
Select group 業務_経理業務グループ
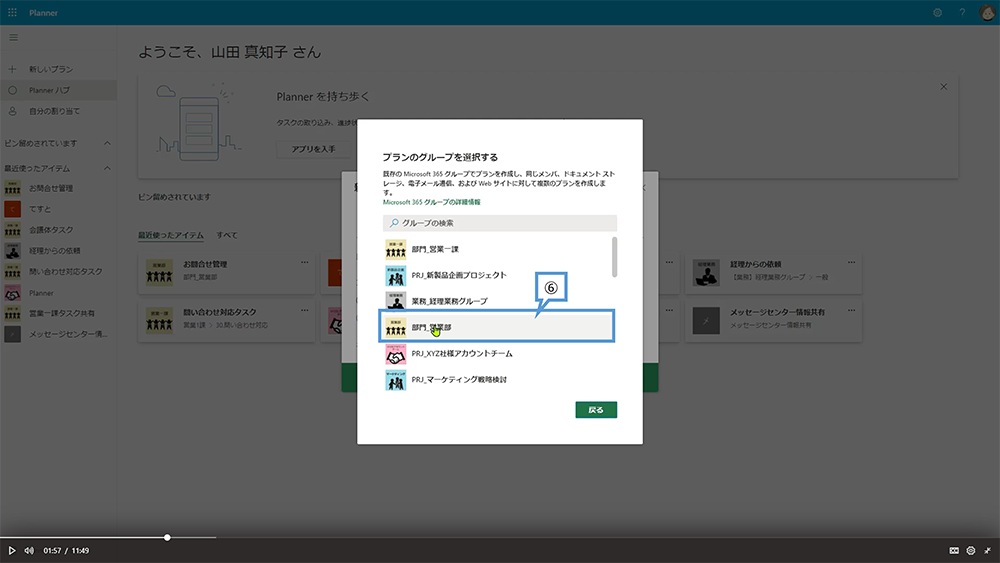click(x=497, y=301)
